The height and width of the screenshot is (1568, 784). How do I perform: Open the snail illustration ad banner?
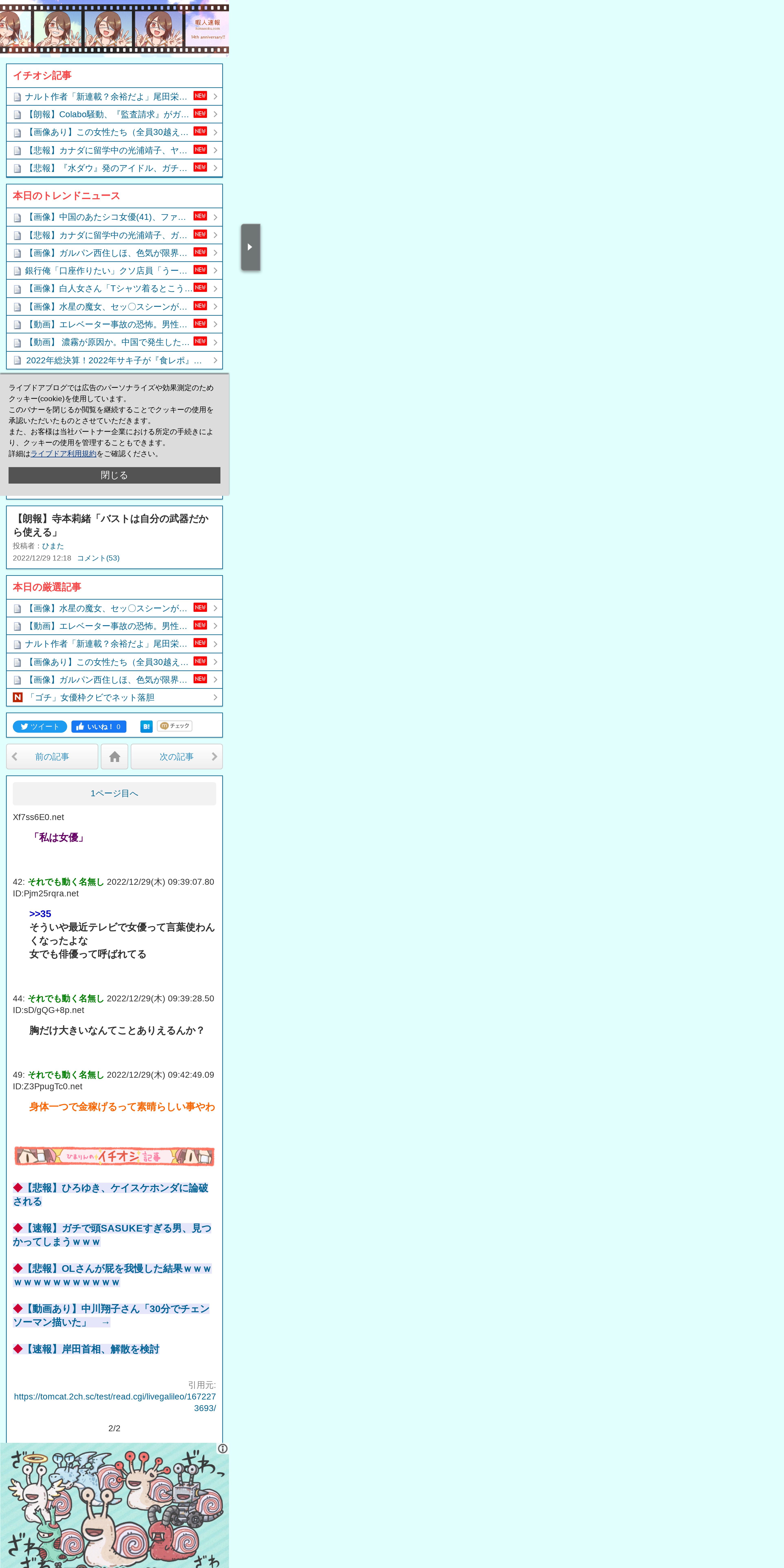coord(114,1505)
